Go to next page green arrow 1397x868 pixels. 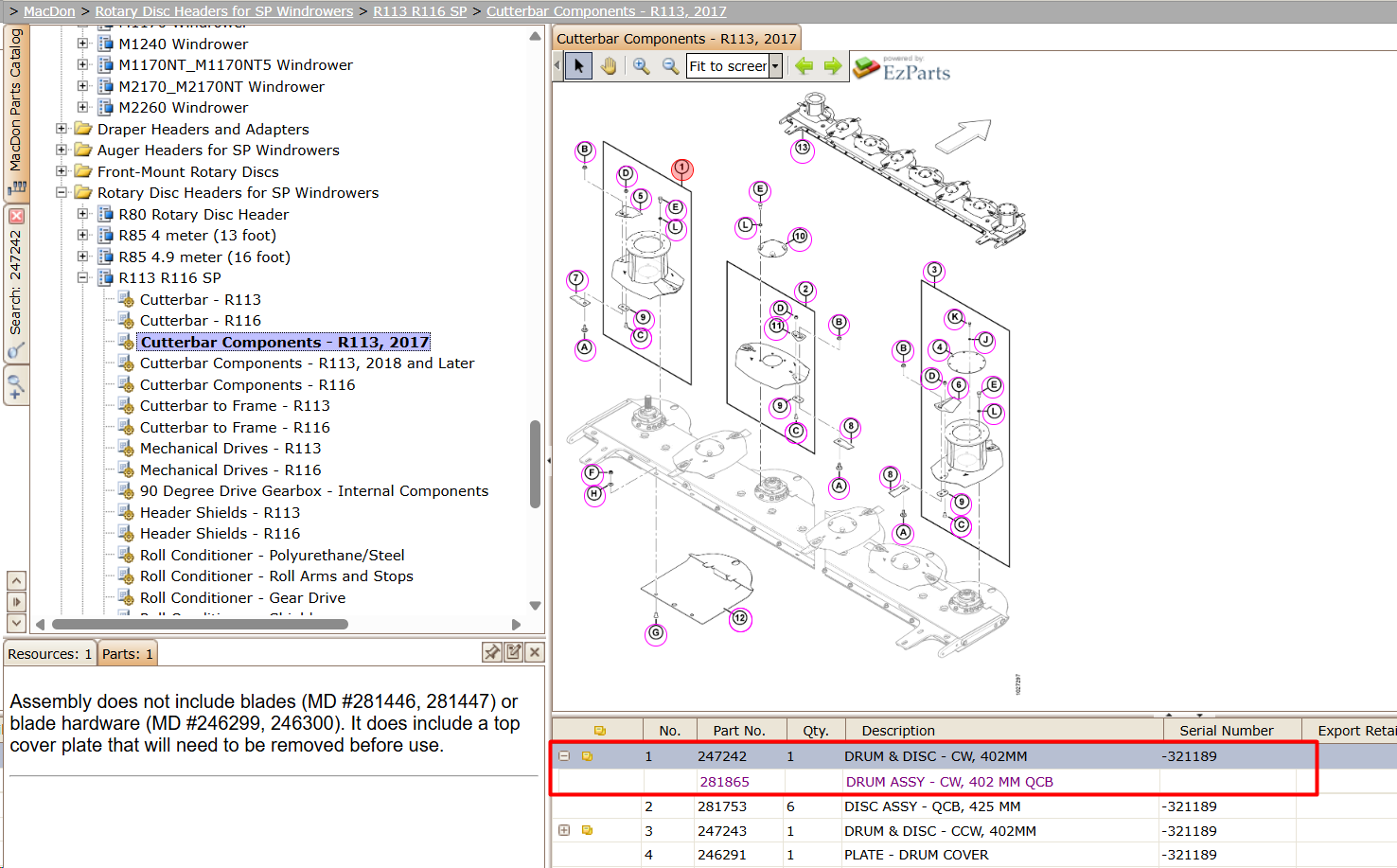click(x=833, y=66)
